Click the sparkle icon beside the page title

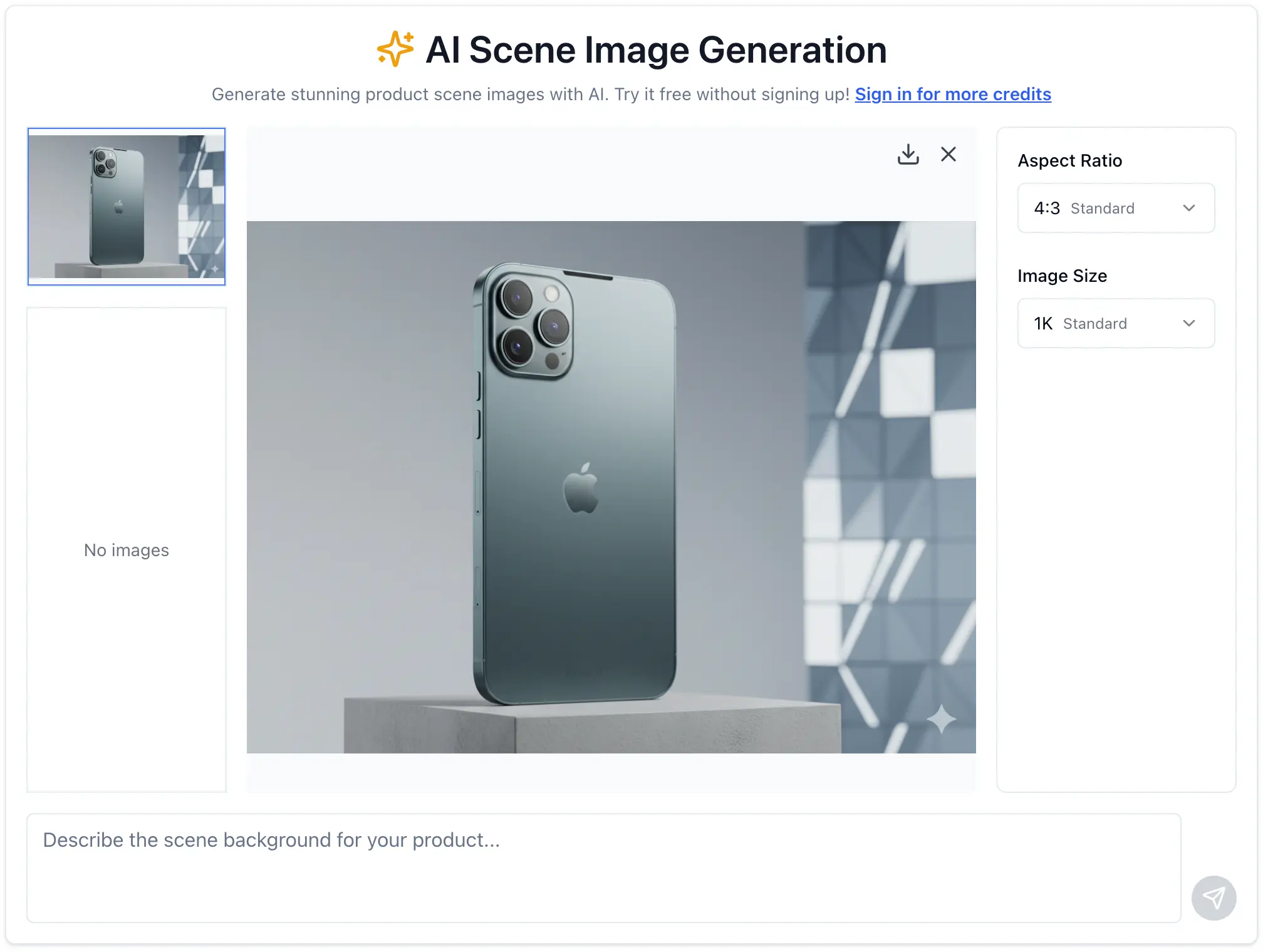coord(394,49)
